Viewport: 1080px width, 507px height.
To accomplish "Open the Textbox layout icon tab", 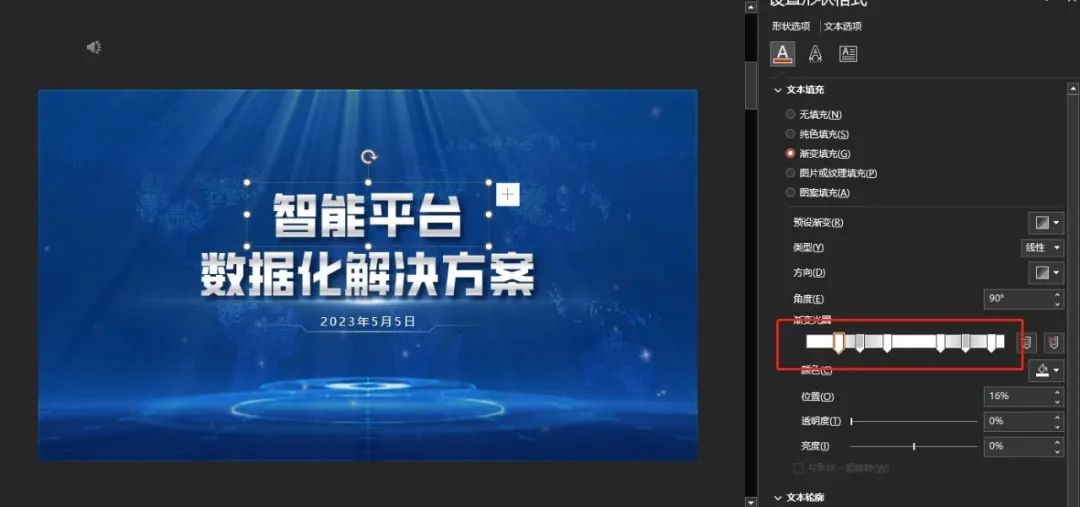I will 848,54.
